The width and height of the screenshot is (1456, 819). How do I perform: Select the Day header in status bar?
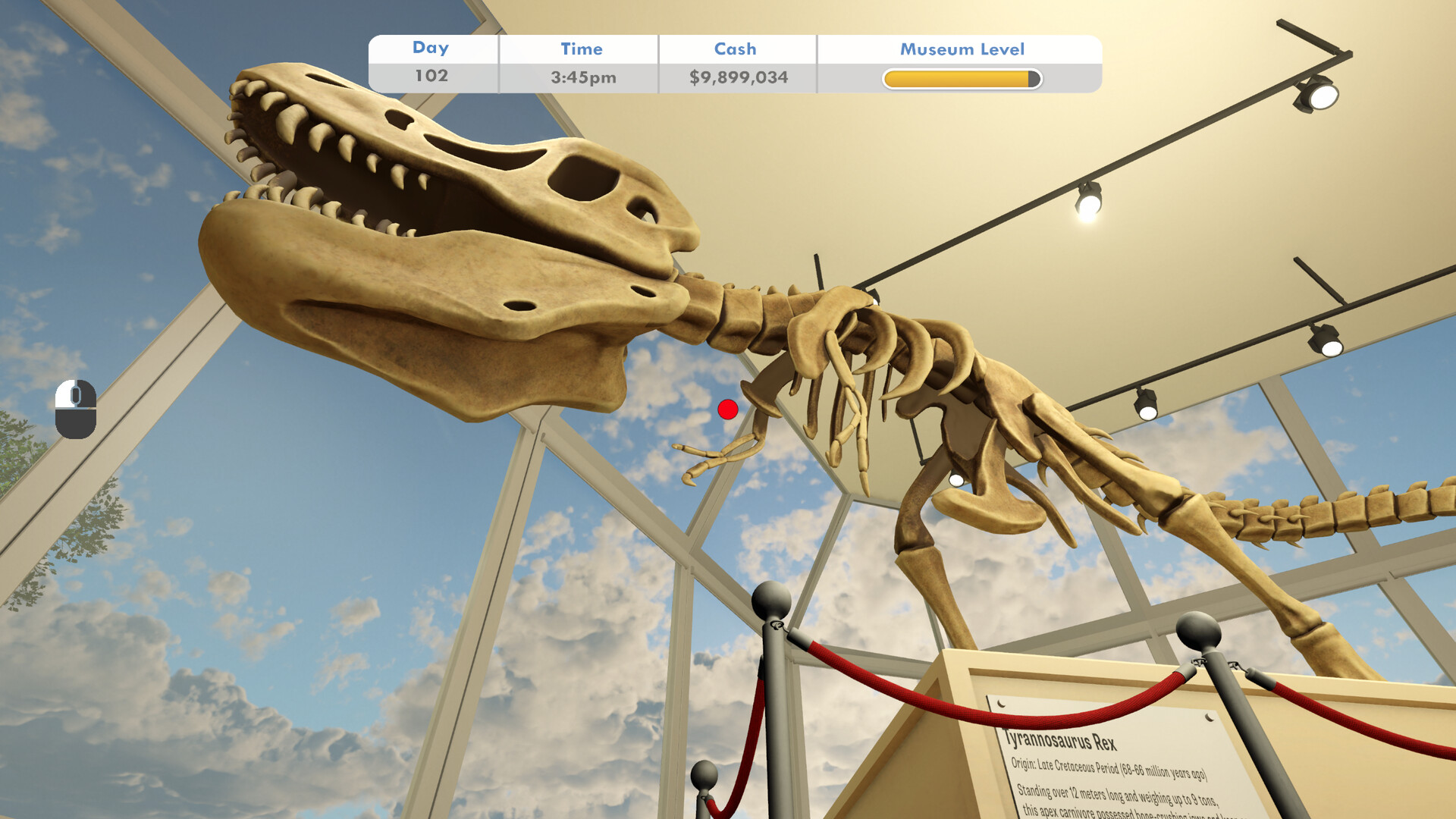[431, 48]
